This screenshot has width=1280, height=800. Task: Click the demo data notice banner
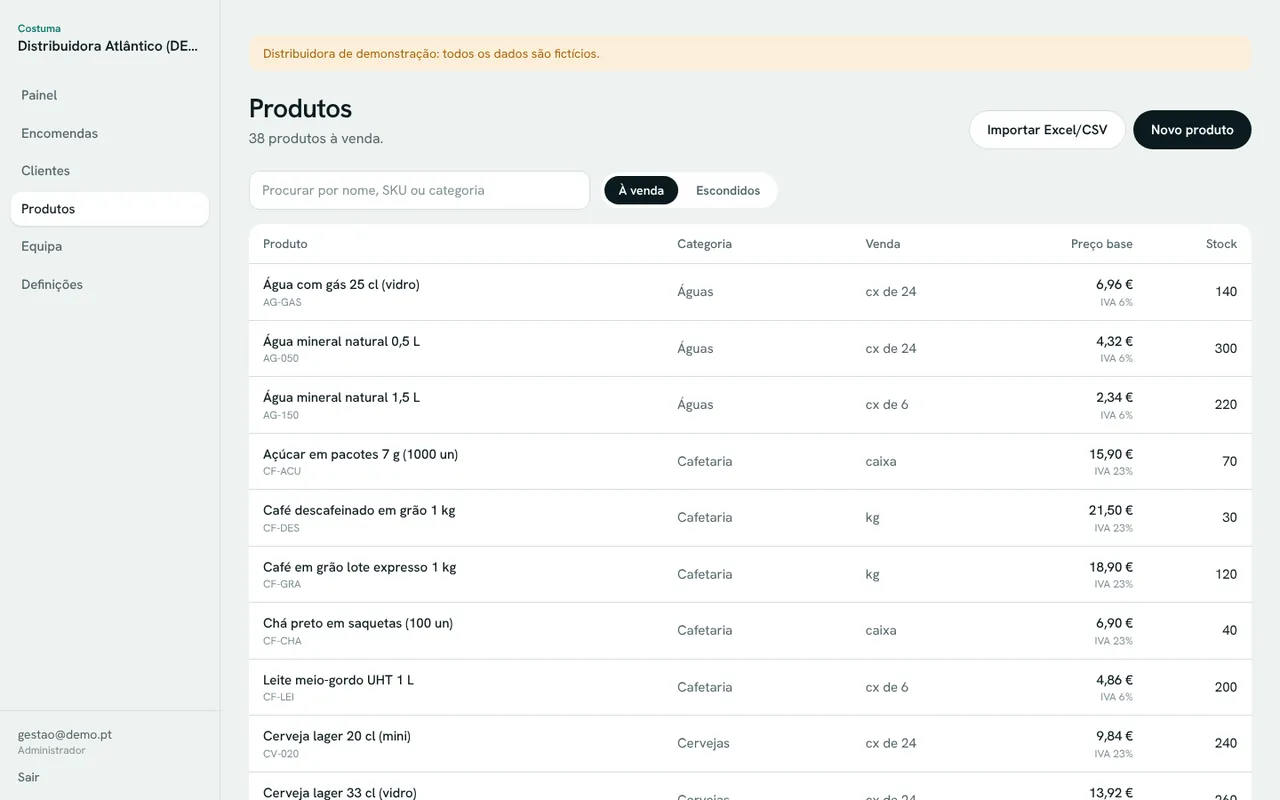750,54
